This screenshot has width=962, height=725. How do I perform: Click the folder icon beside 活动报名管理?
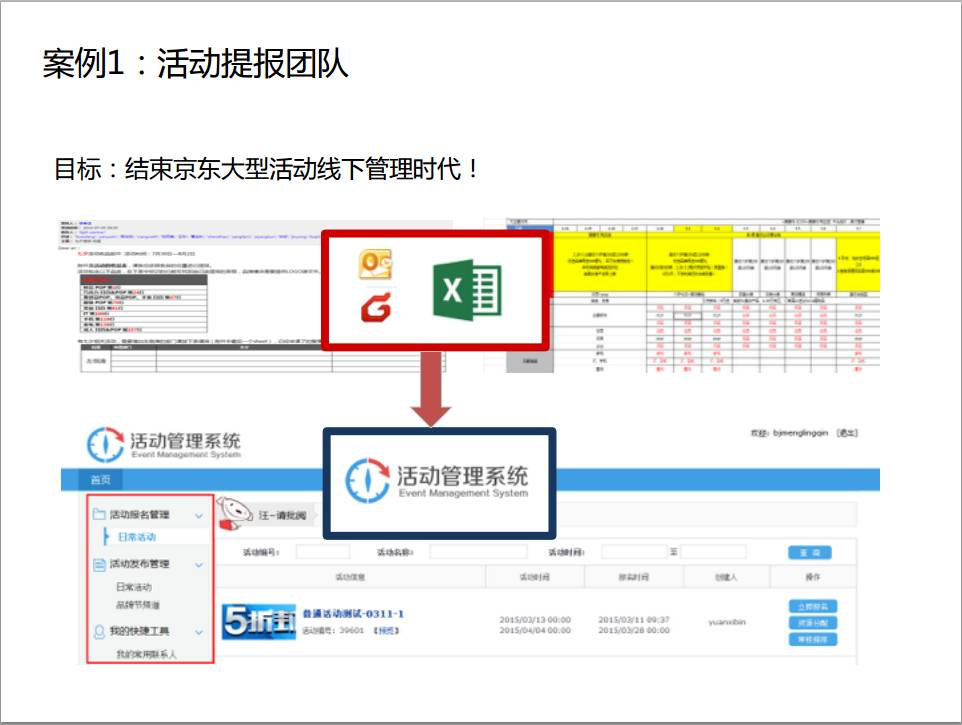point(99,514)
